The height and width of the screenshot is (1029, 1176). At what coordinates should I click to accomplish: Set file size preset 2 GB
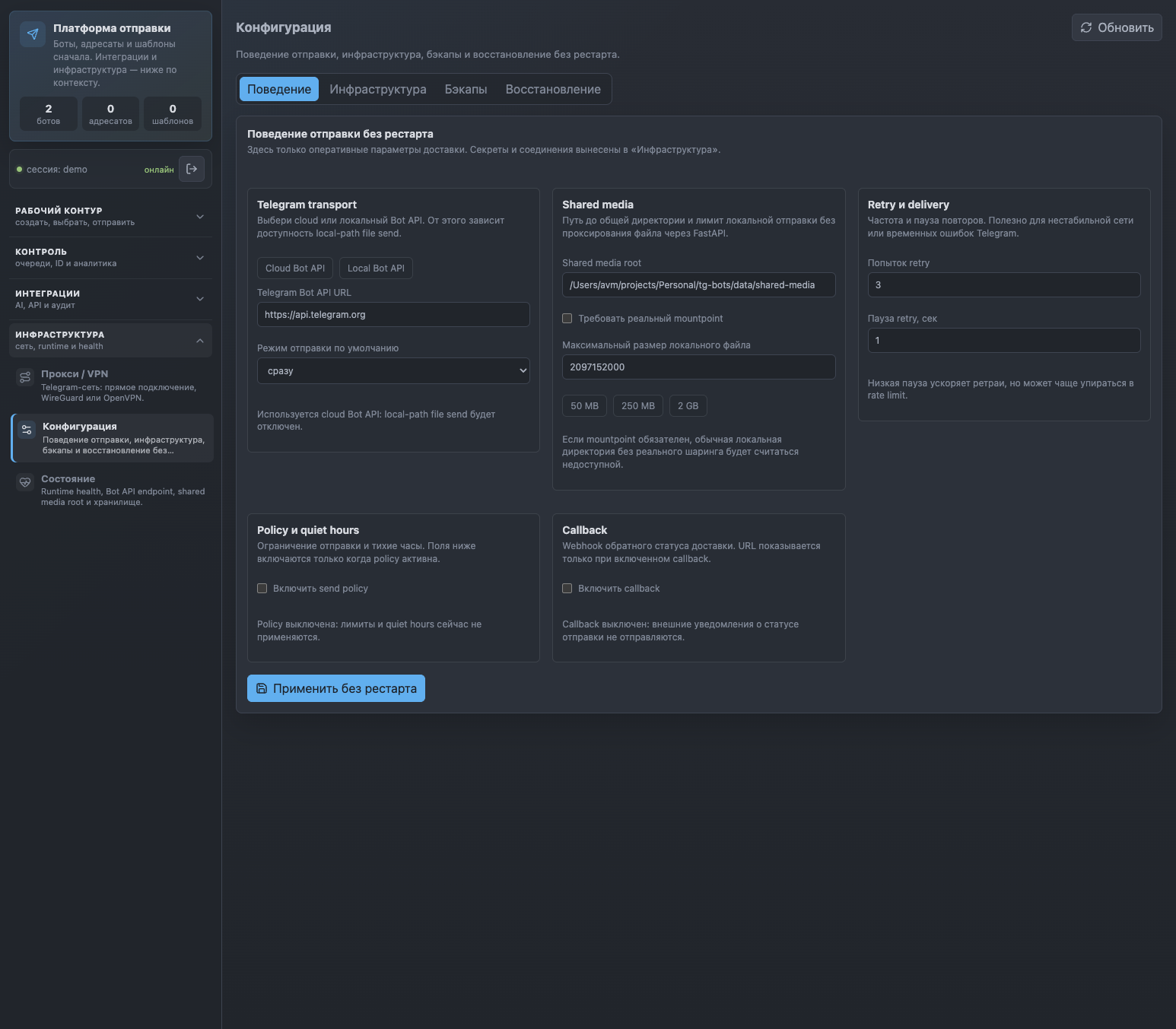pos(688,405)
